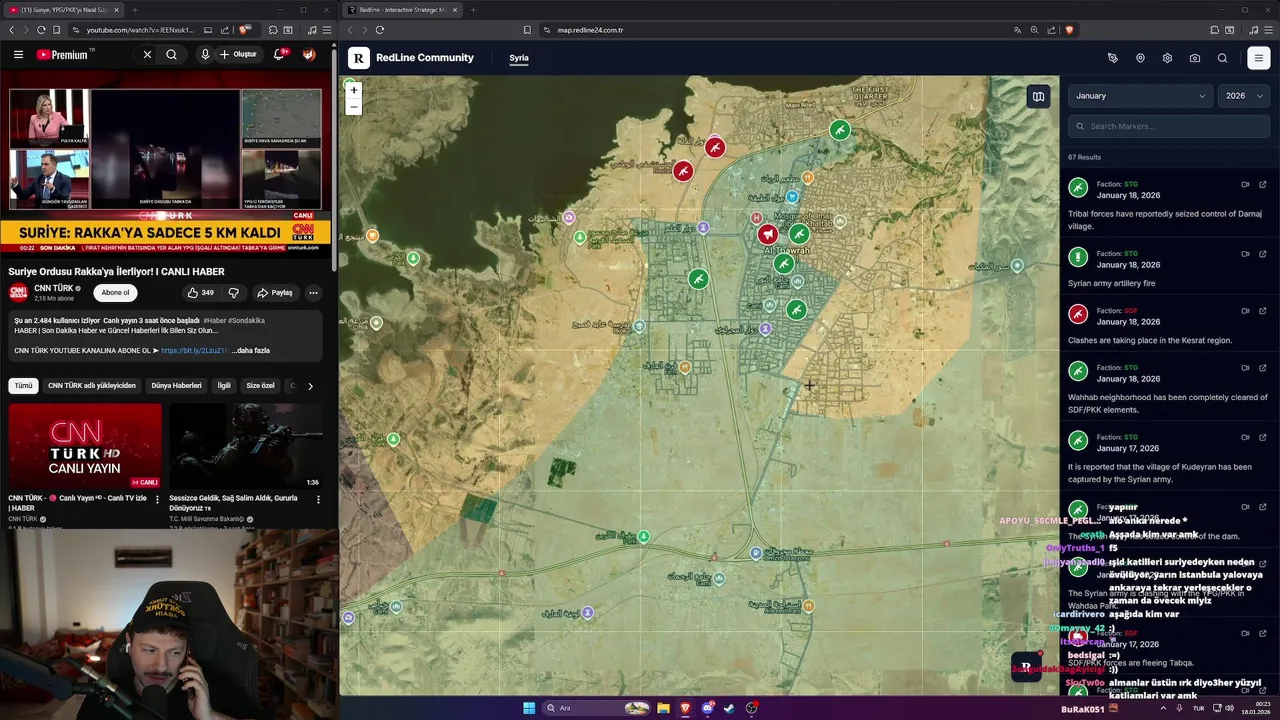Select the Syria tab in RedLine
The width and height of the screenshot is (1280, 720).
click(519, 58)
